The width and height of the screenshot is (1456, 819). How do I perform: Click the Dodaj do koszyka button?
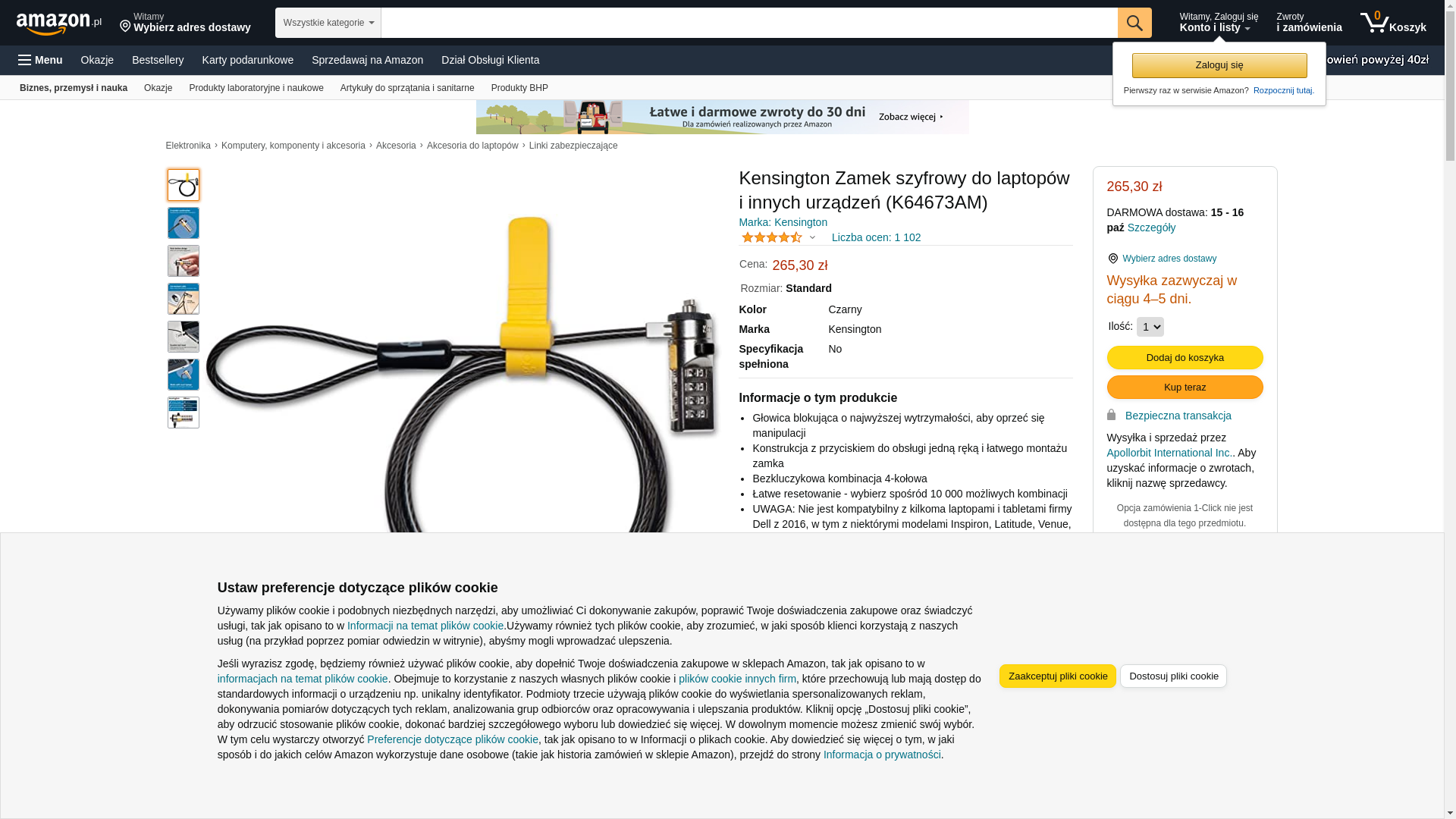1185,358
